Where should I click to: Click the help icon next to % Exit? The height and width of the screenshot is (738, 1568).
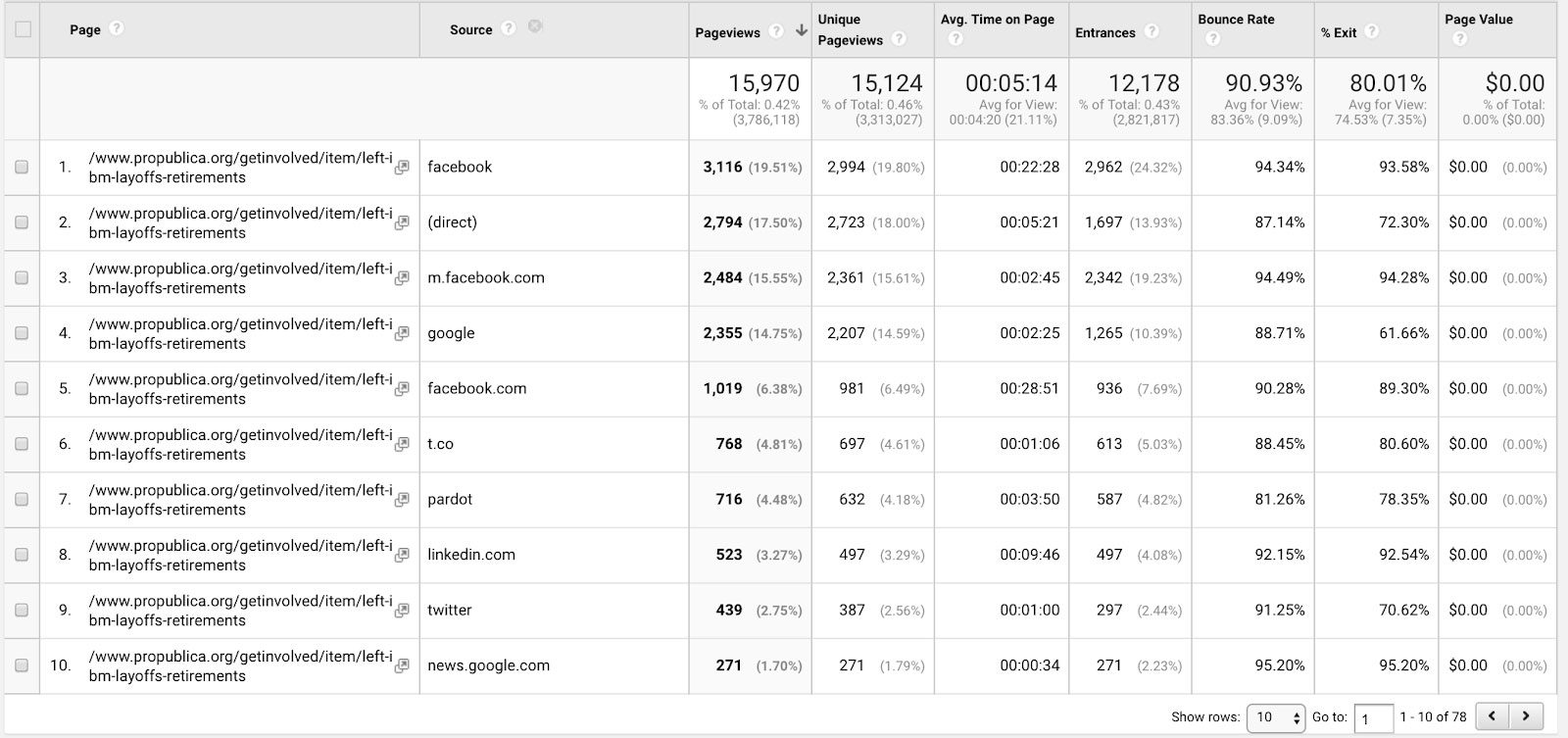click(1372, 31)
